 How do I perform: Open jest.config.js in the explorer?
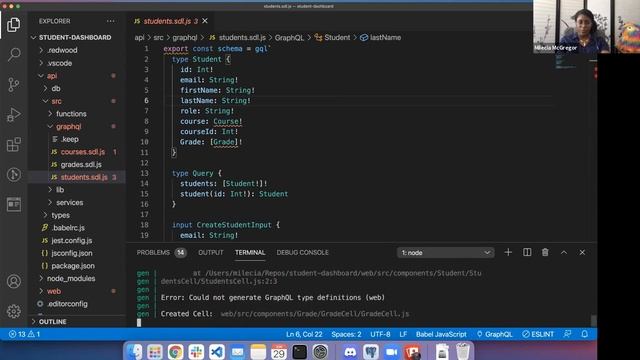(71, 240)
